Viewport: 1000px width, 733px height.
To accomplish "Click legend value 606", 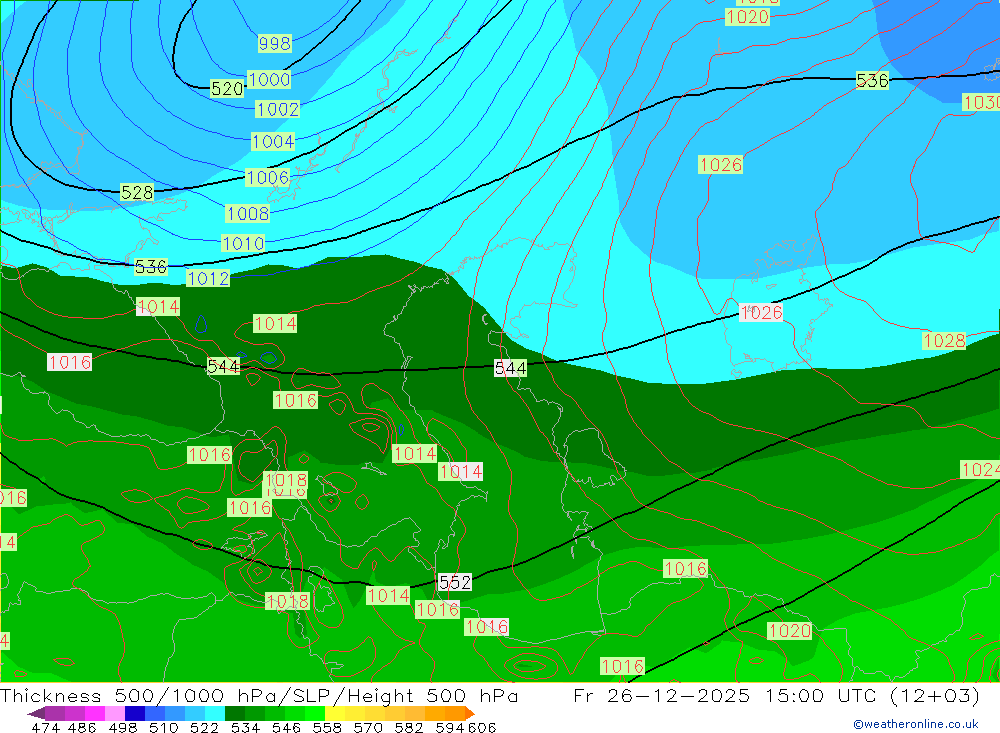I will (x=482, y=727).
